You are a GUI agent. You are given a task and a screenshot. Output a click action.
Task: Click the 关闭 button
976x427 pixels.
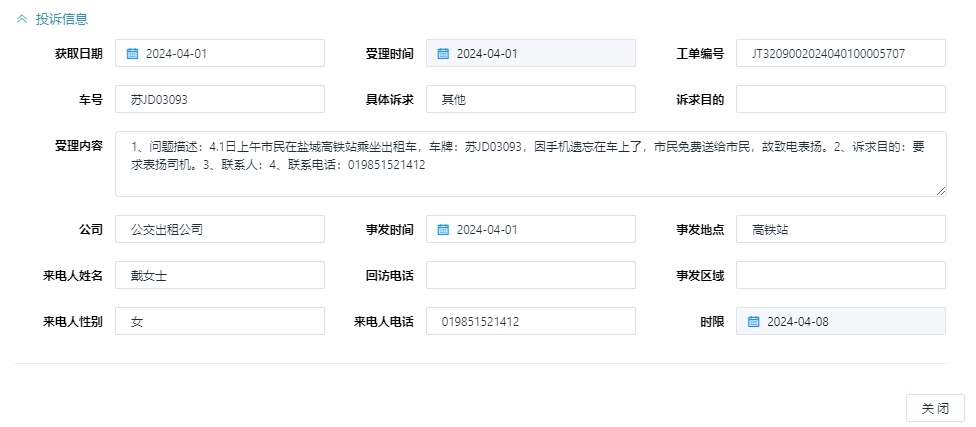coord(934,409)
